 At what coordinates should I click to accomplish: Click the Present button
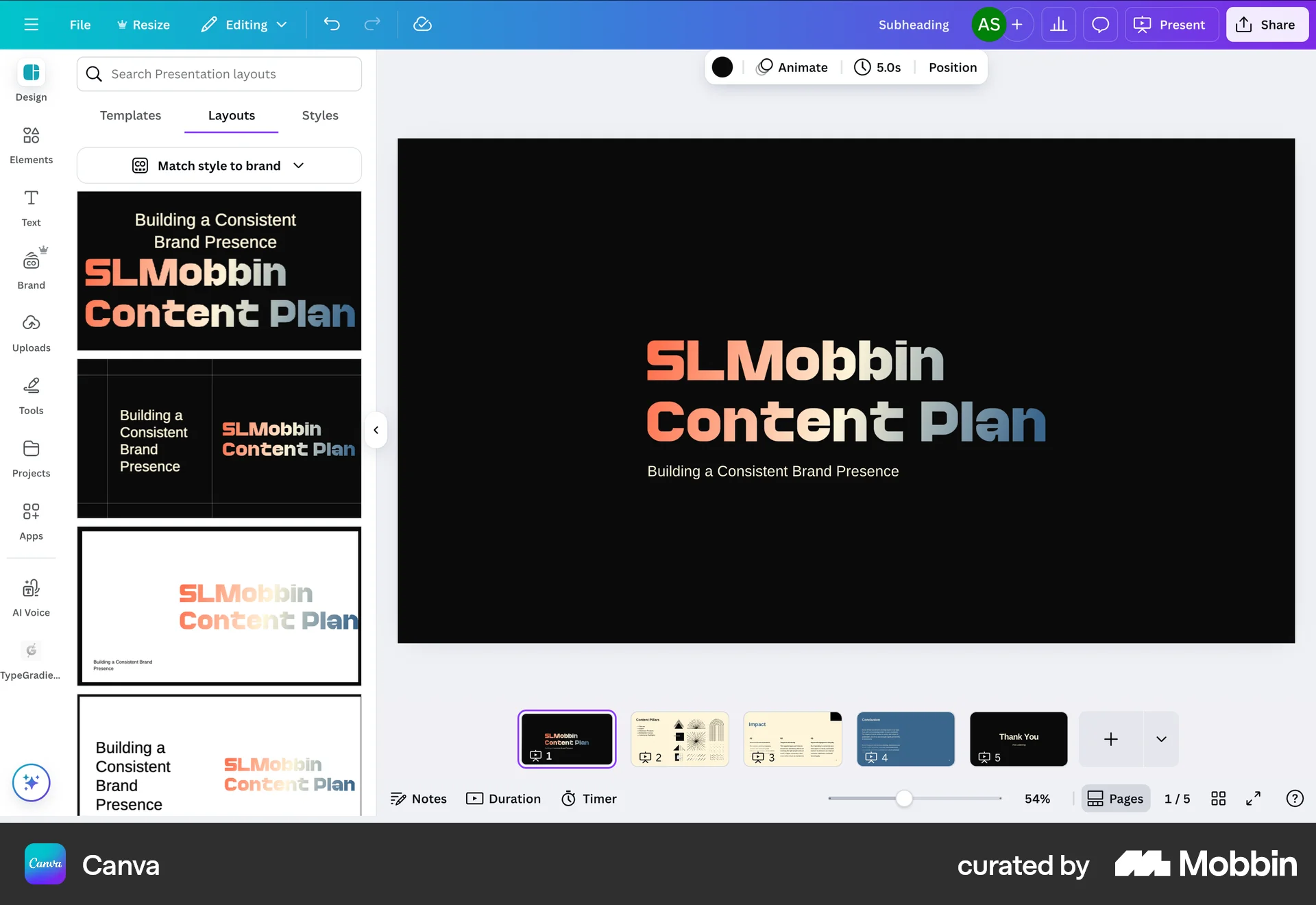click(1171, 24)
